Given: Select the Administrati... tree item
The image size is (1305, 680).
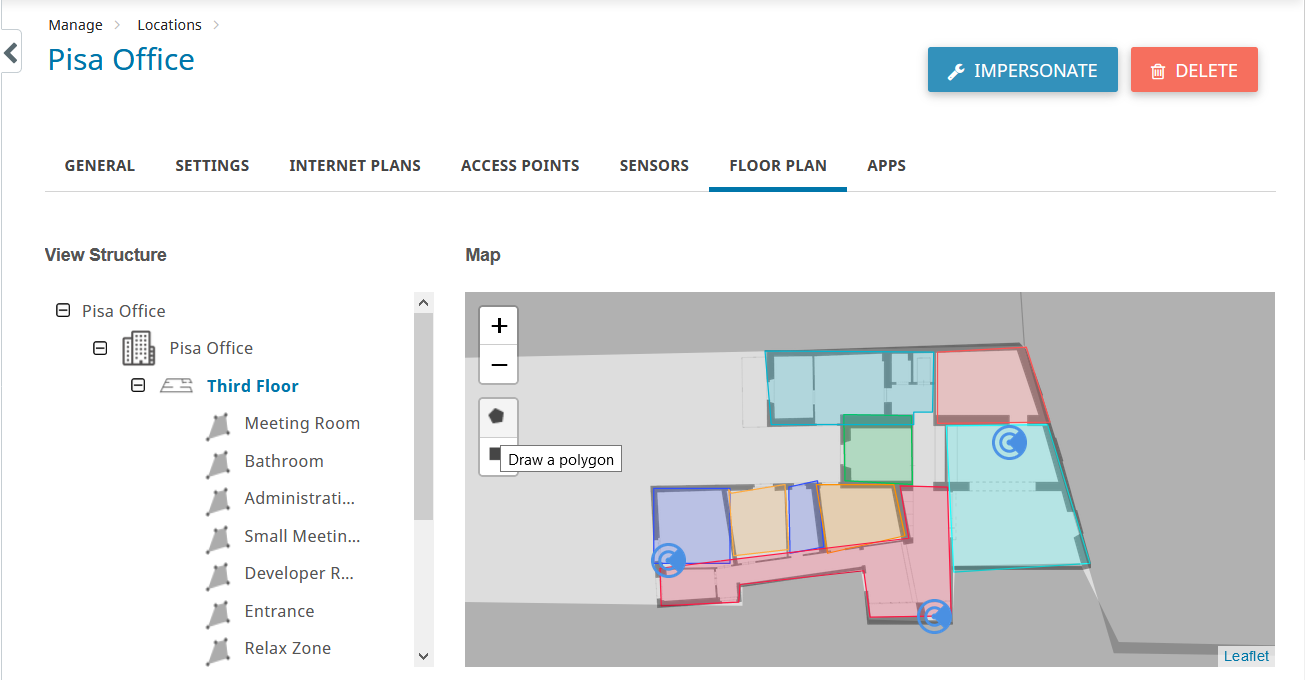Looking at the screenshot, I should pyautogui.click(x=299, y=498).
